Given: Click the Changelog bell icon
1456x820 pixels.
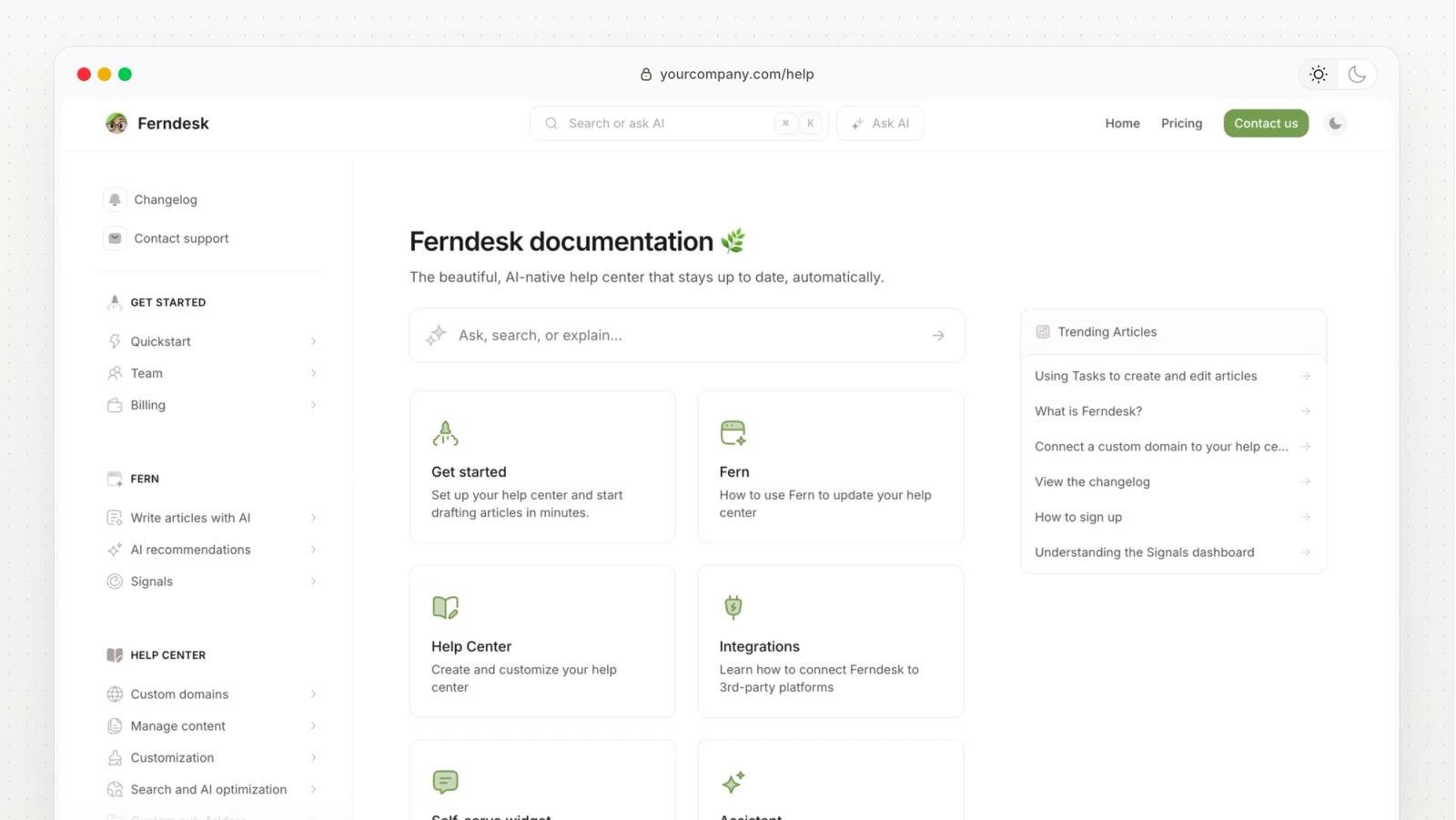Looking at the screenshot, I should (x=115, y=199).
